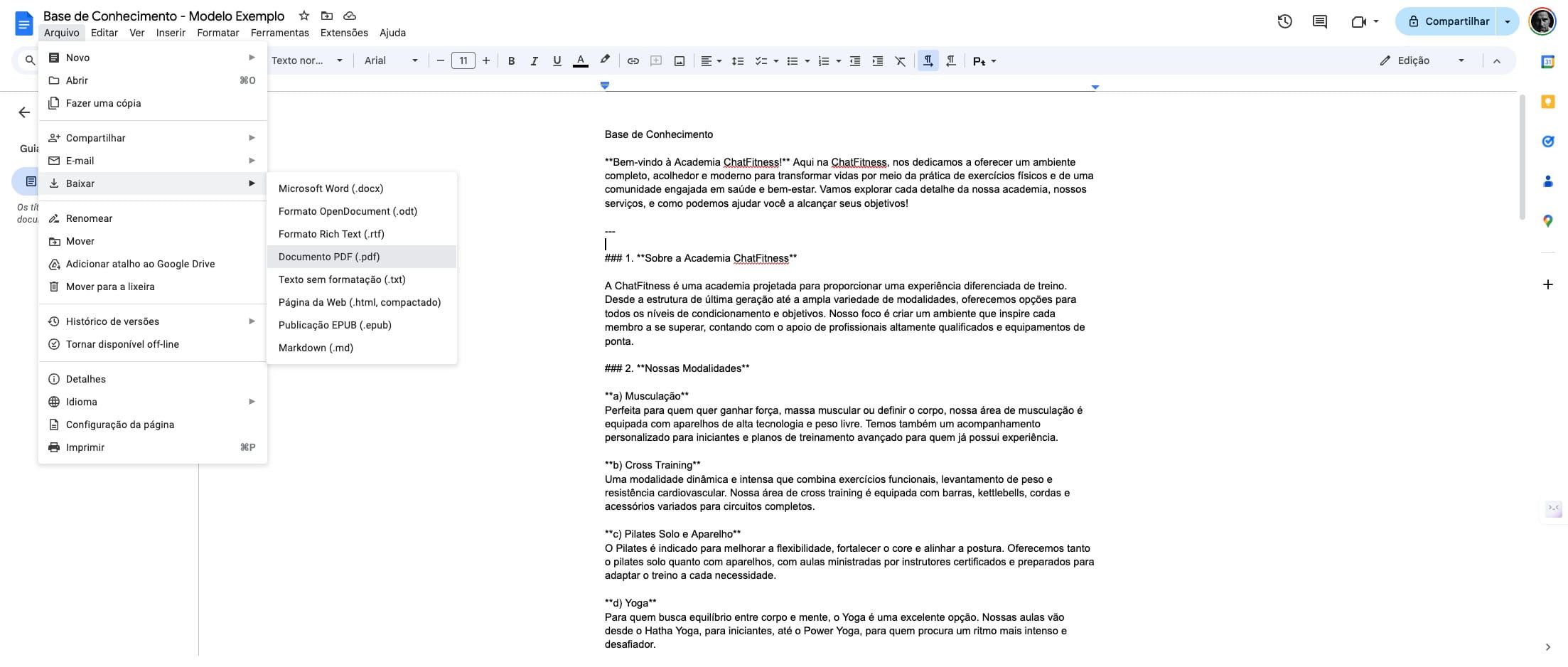Click the numbered list icon

[x=824, y=61]
